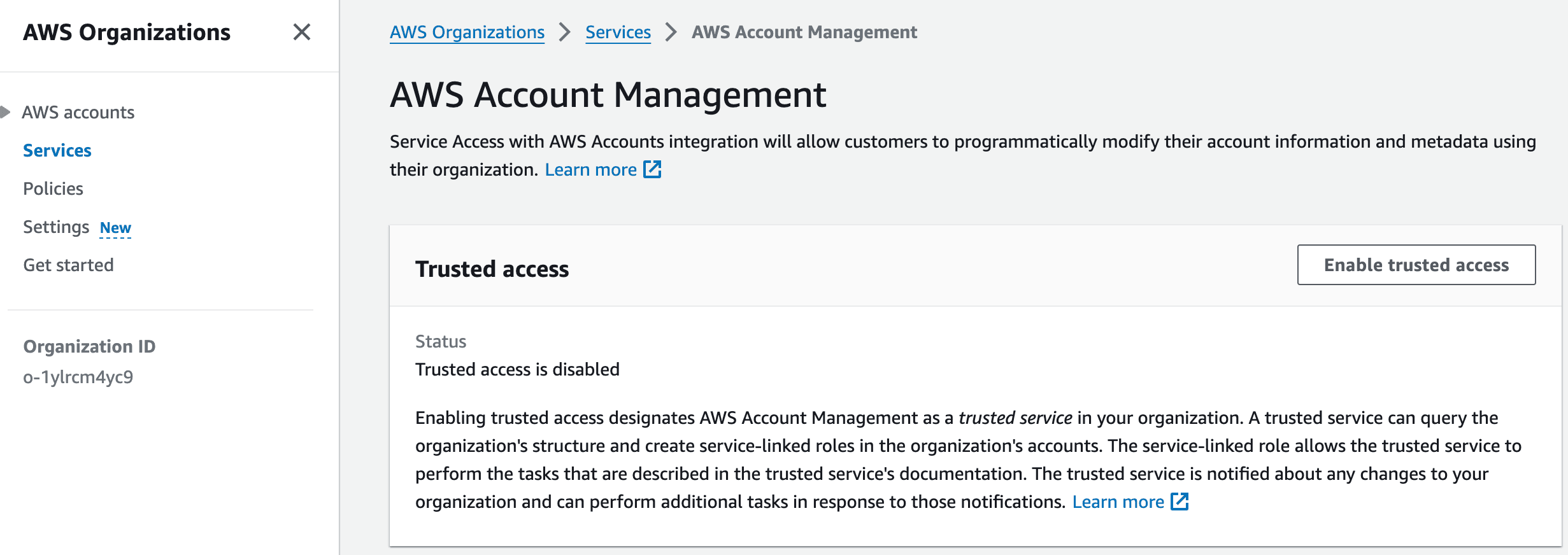This screenshot has width=1568, height=555.
Task: Click the AWS Organizations breadcrumb link
Action: pyautogui.click(x=467, y=32)
